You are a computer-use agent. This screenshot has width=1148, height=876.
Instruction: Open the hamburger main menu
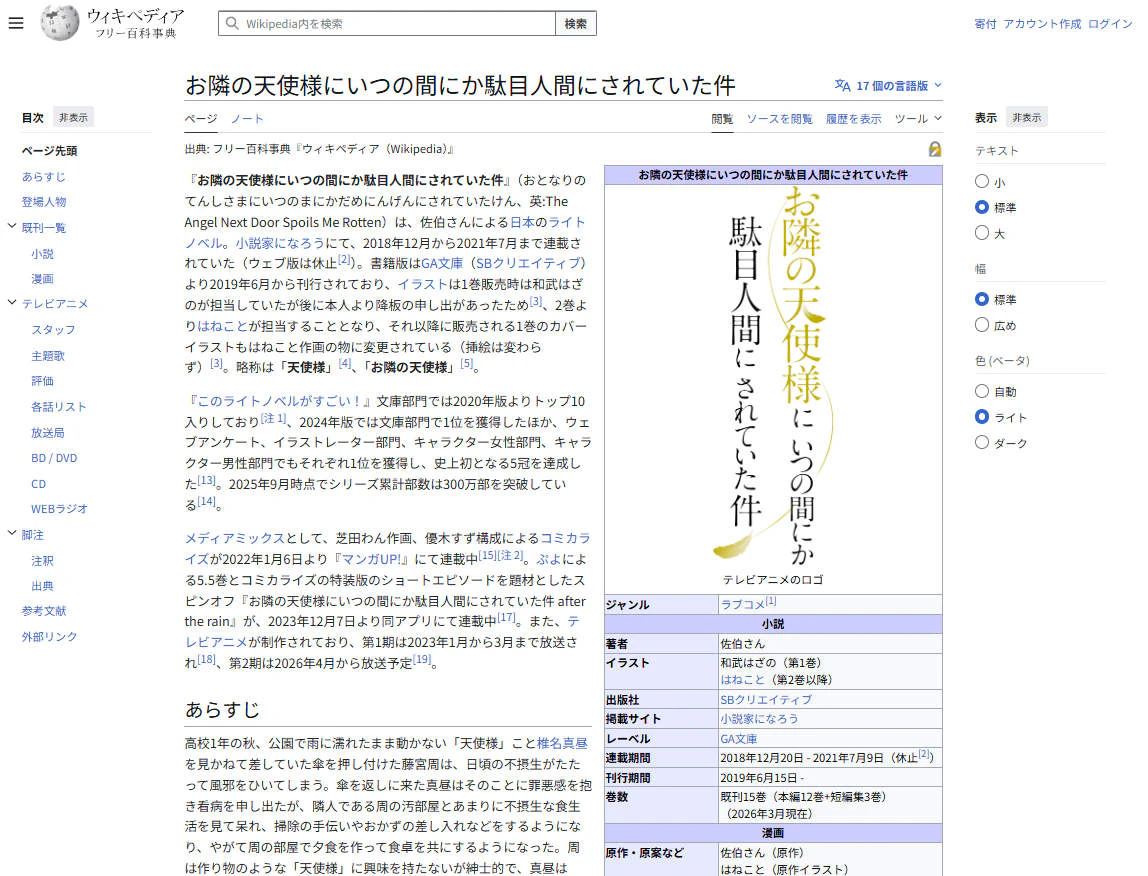(15, 23)
